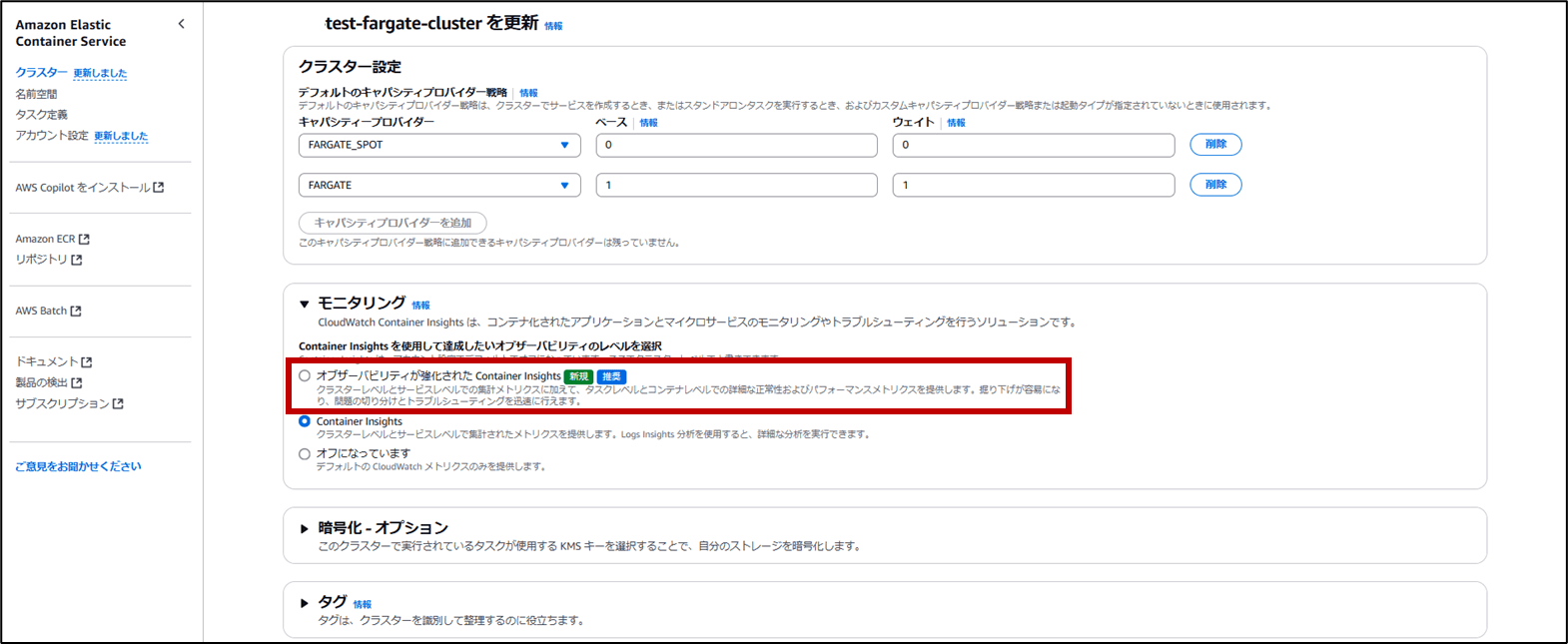Click the Amazon Elastic Container Service heading
Image resolution: width=1568 pixels, height=644 pixels.
[x=71, y=33]
